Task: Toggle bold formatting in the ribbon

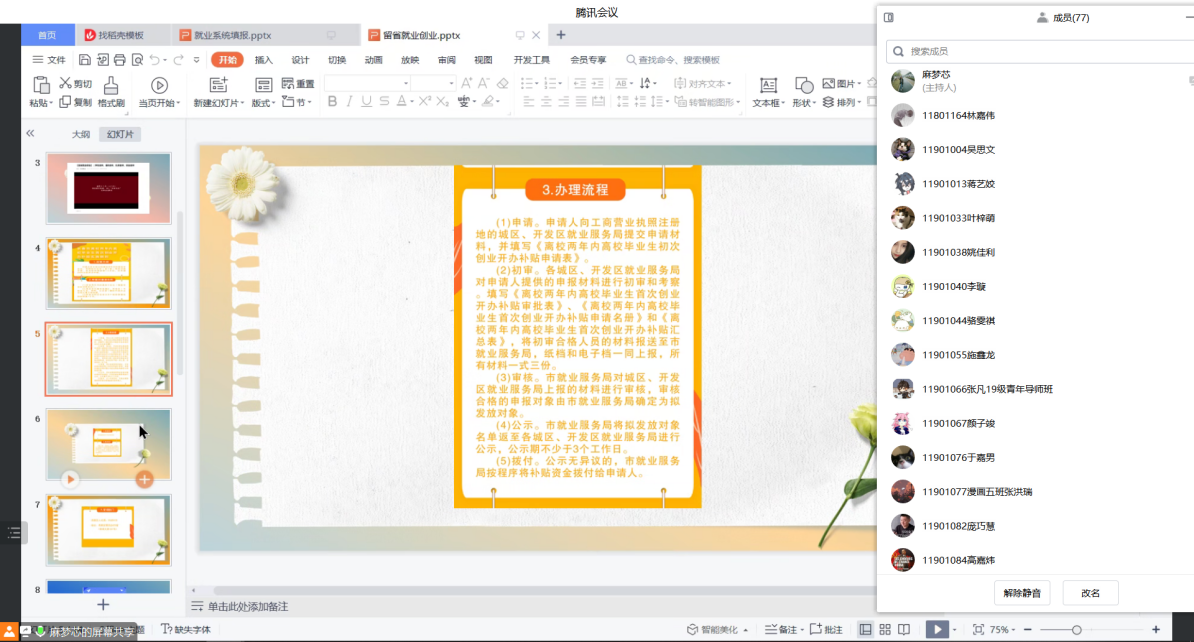Action: click(333, 102)
